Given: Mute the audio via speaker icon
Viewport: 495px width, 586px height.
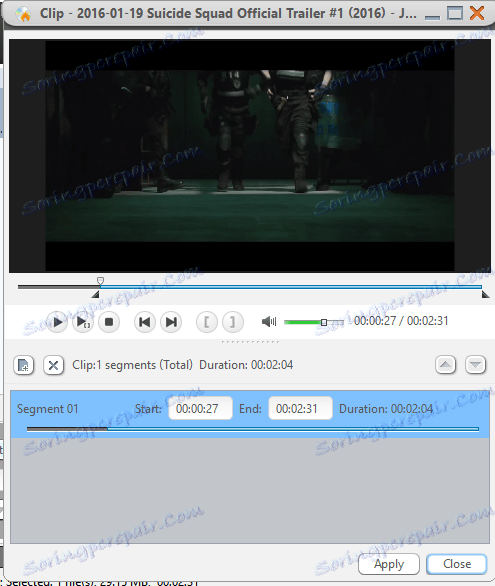Looking at the screenshot, I should 269,321.
